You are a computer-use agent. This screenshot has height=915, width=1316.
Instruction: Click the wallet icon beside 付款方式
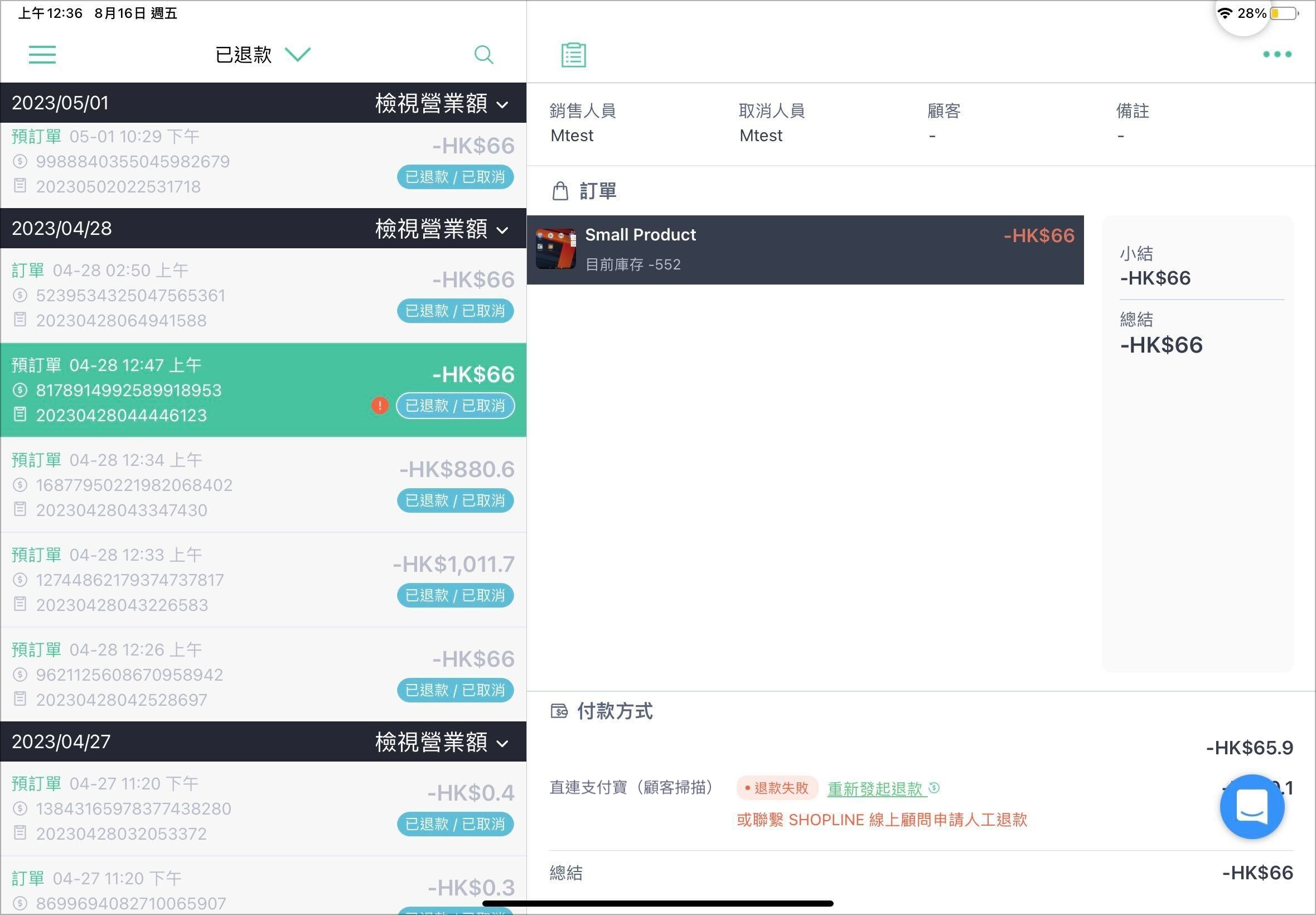pyautogui.click(x=559, y=711)
